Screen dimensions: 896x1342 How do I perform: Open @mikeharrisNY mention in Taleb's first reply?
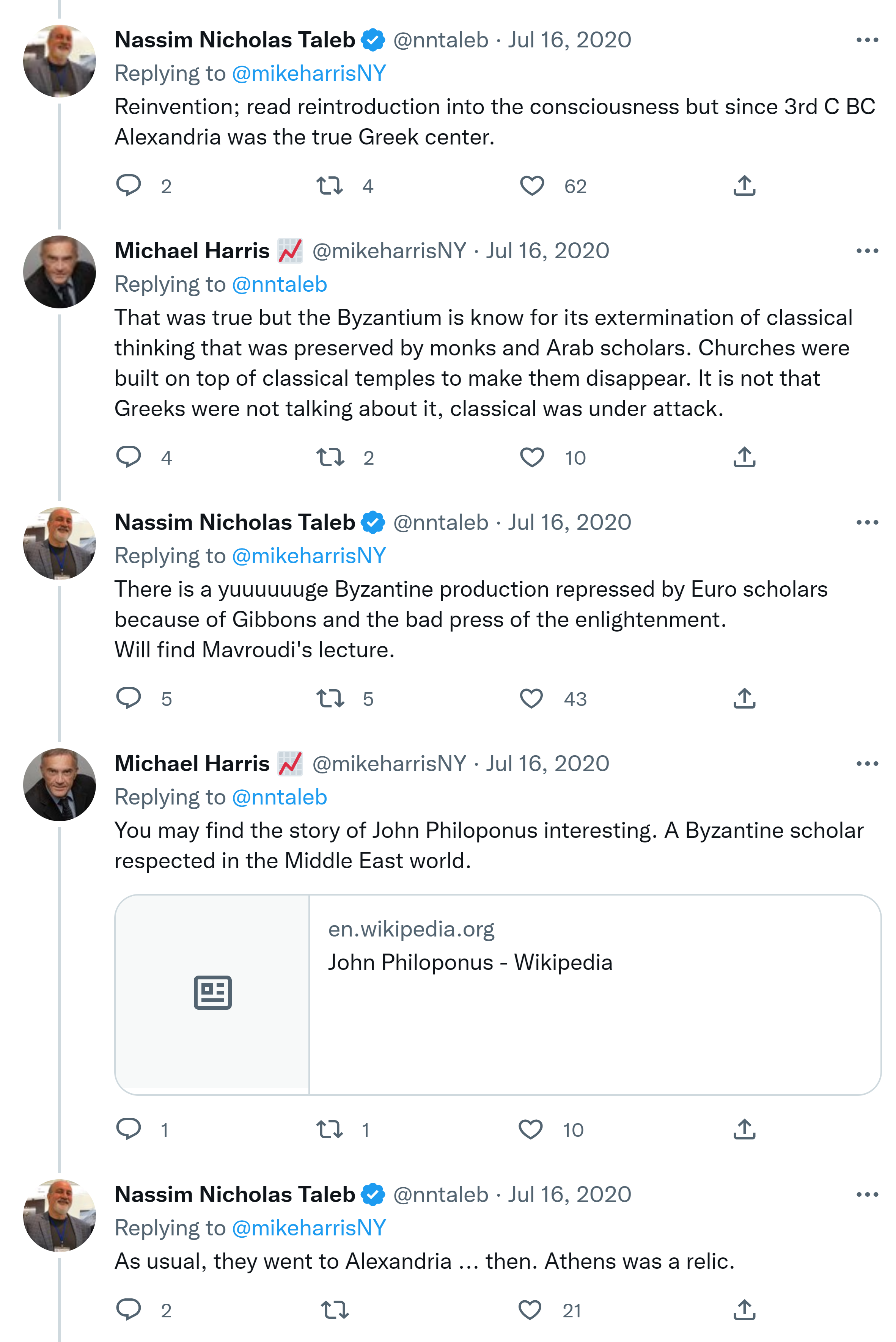click(x=308, y=74)
